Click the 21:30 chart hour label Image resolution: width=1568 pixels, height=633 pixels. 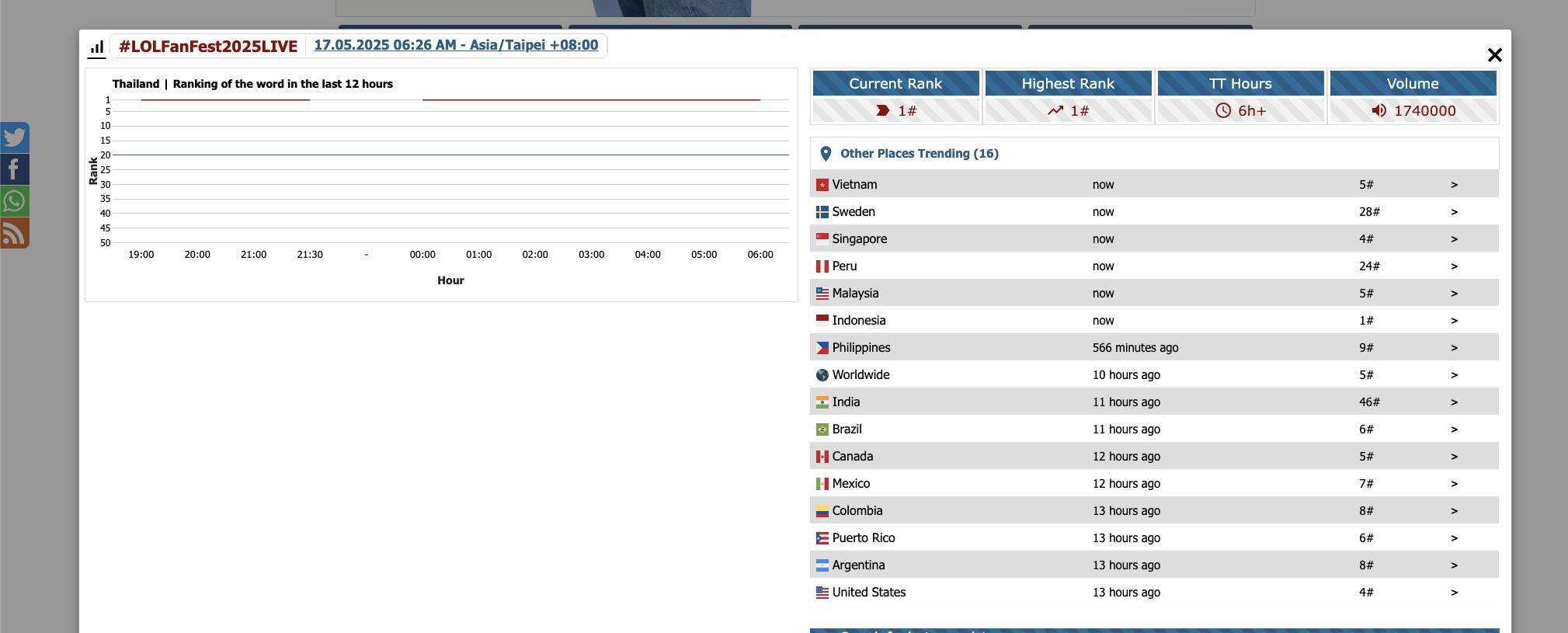coord(310,255)
